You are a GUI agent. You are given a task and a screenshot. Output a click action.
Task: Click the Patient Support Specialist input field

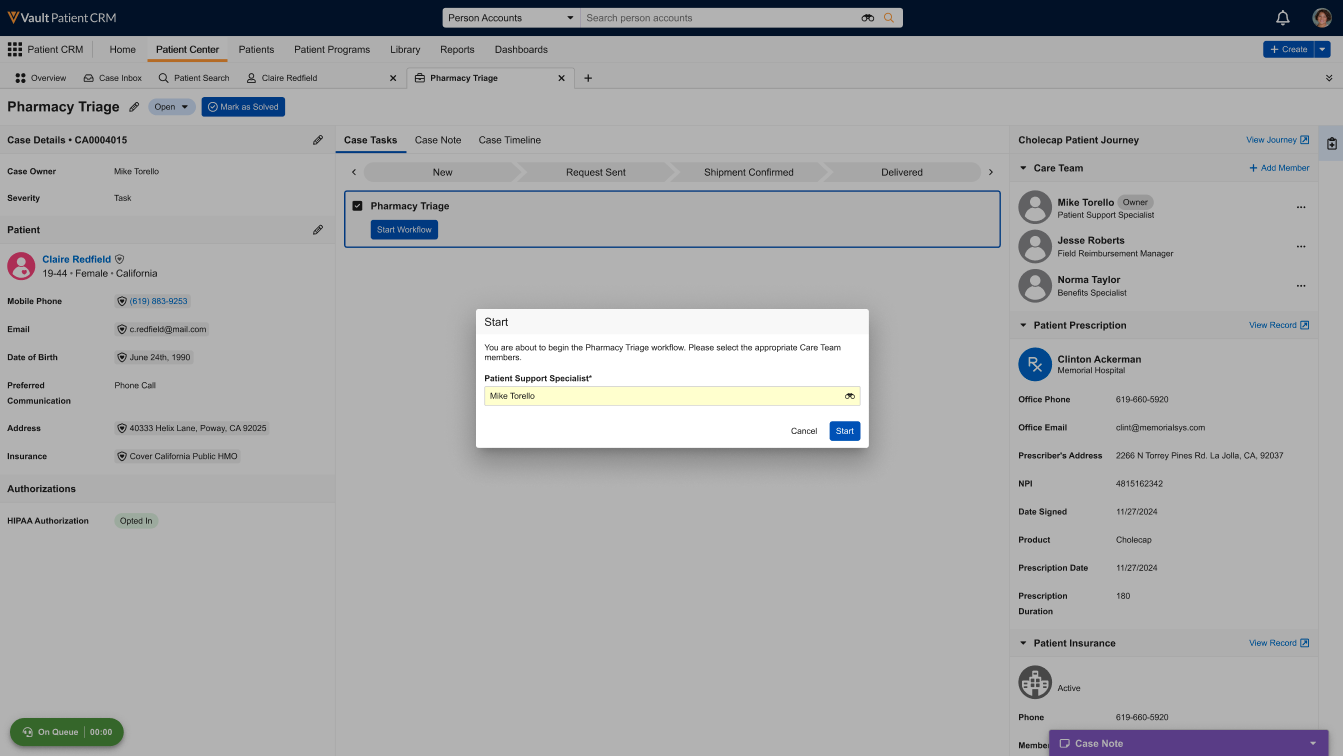(x=660, y=396)
